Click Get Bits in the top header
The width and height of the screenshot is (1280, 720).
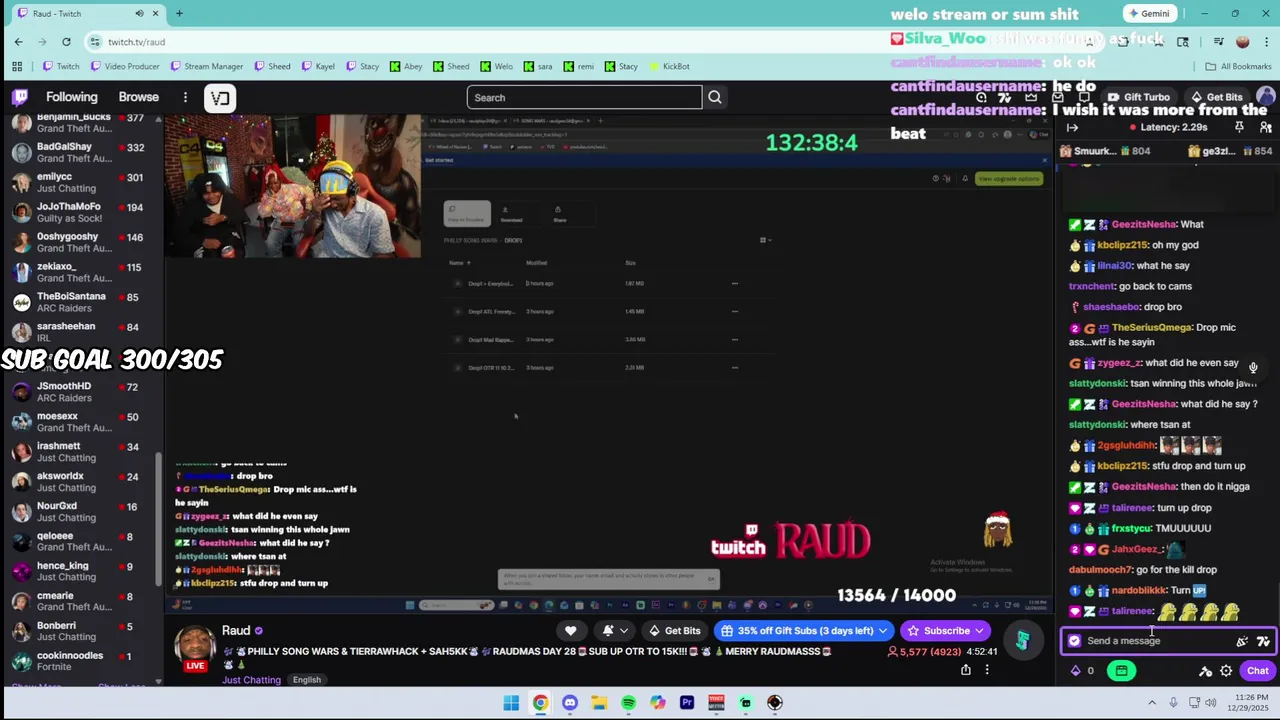(1215, 97)
